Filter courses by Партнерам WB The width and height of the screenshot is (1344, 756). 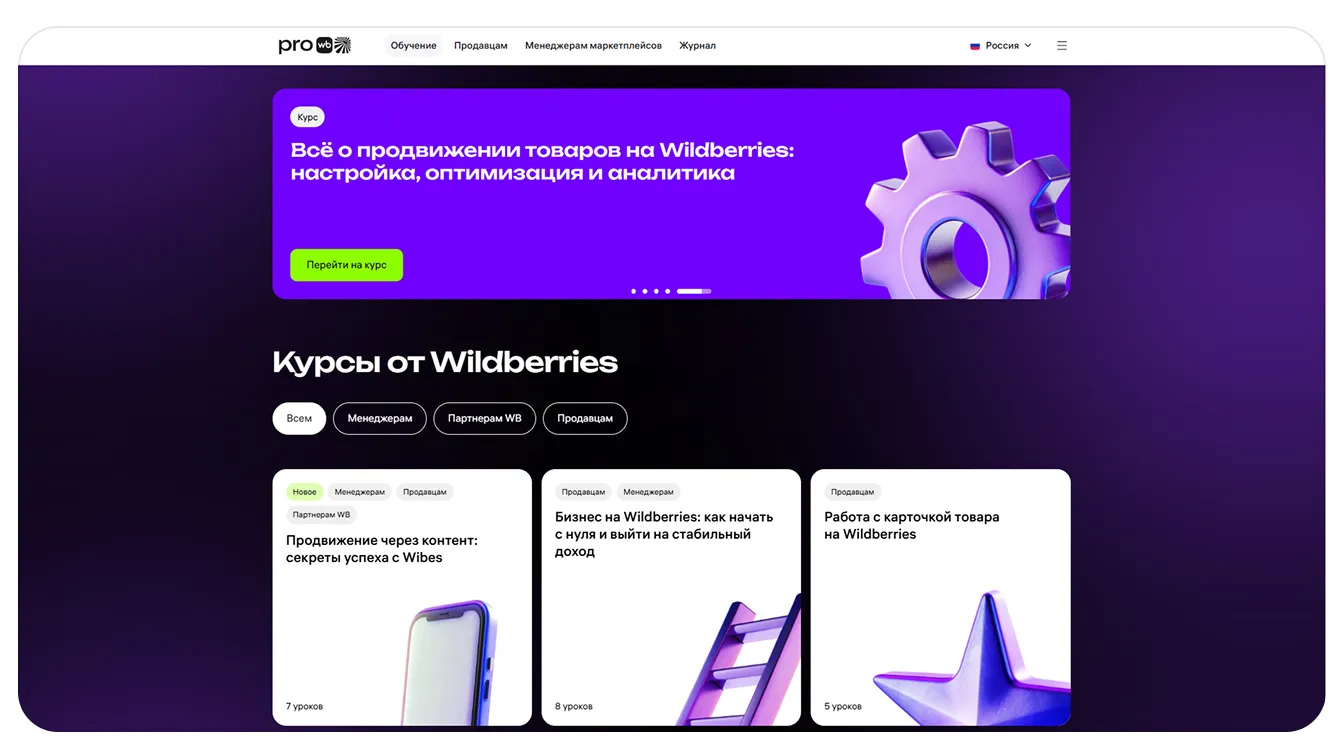pyautogui.click(x=485, y=418)
